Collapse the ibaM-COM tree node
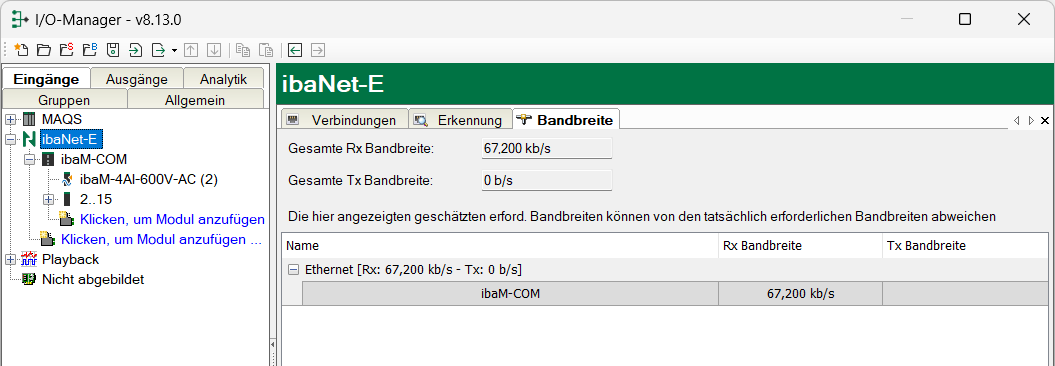 pyautogui.click(x=29, y=159)
